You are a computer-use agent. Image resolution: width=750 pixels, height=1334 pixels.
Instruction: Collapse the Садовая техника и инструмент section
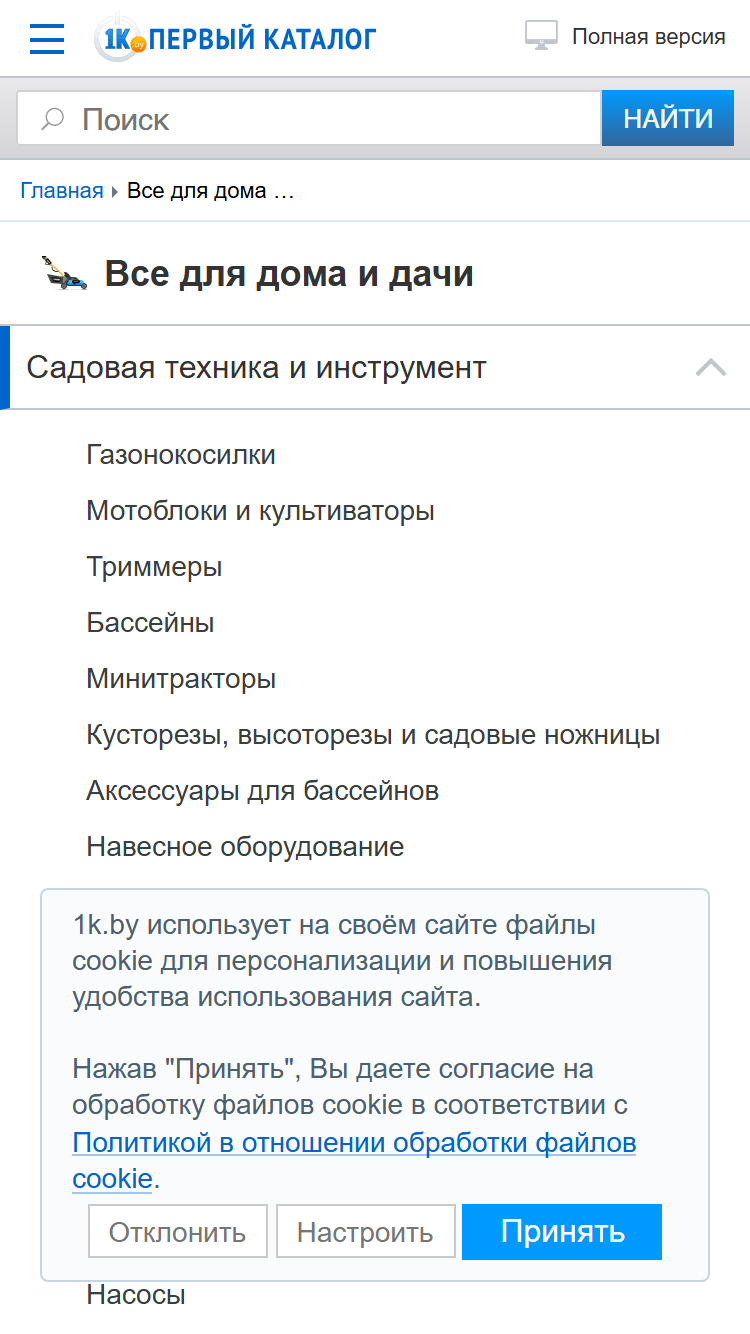[x=375, y=367]
